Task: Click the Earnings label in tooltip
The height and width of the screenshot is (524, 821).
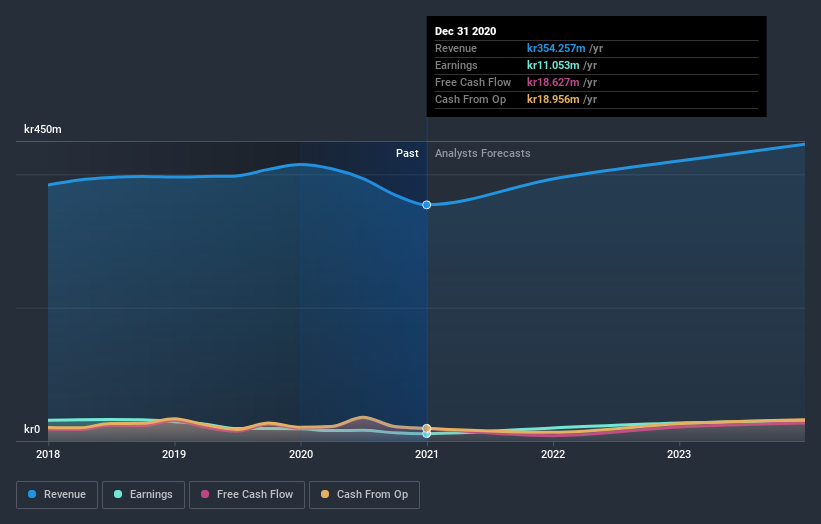Action: click(456, 65)
